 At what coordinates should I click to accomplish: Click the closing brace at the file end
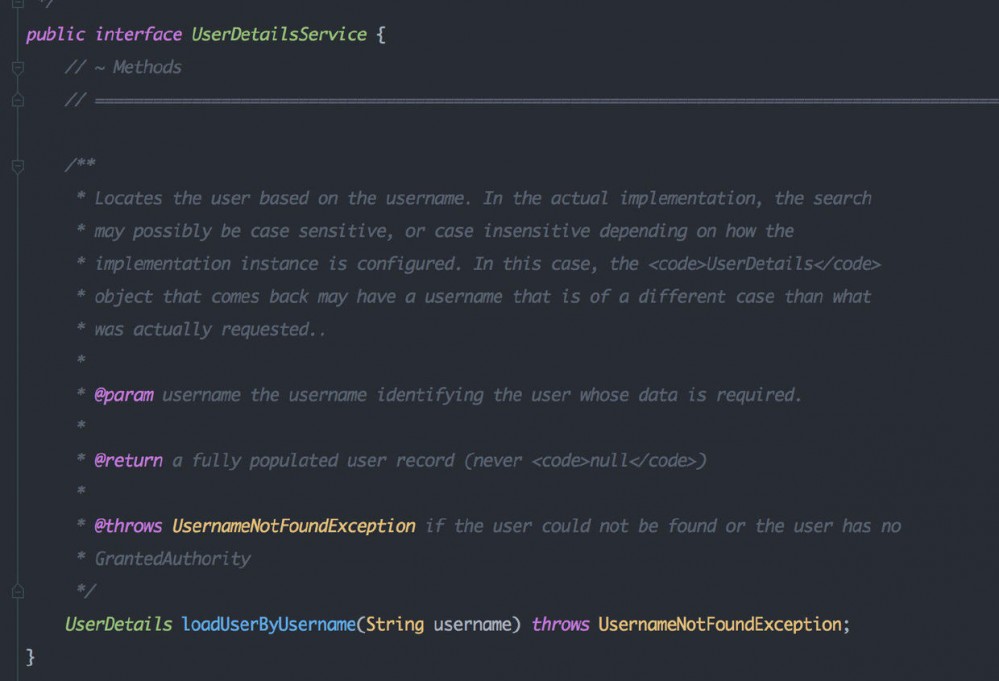tap(29, 657)
